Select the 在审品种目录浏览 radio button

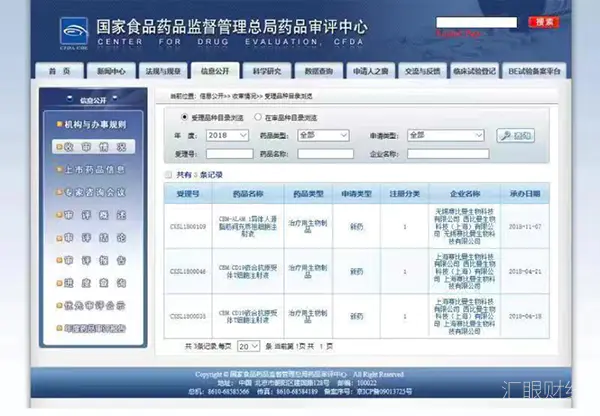coord(258,117)
